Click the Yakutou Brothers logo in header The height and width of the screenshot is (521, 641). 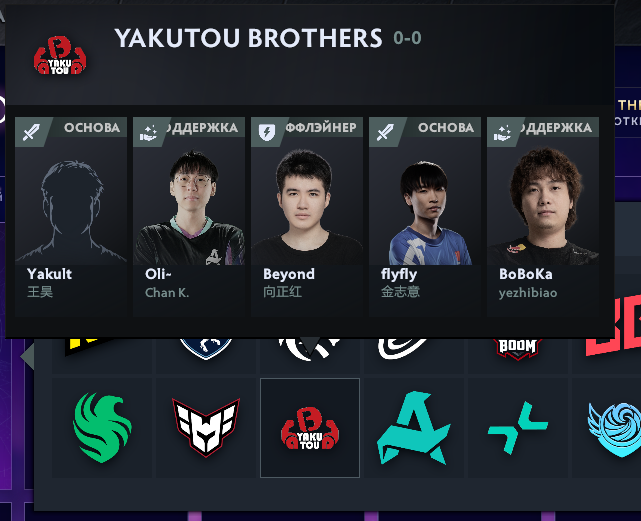tap(60, 55)
